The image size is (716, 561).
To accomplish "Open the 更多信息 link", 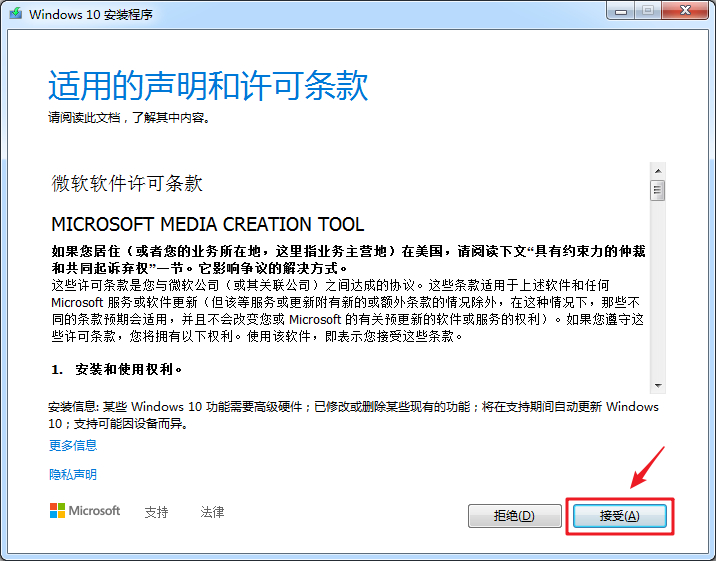I will (73, 445).
